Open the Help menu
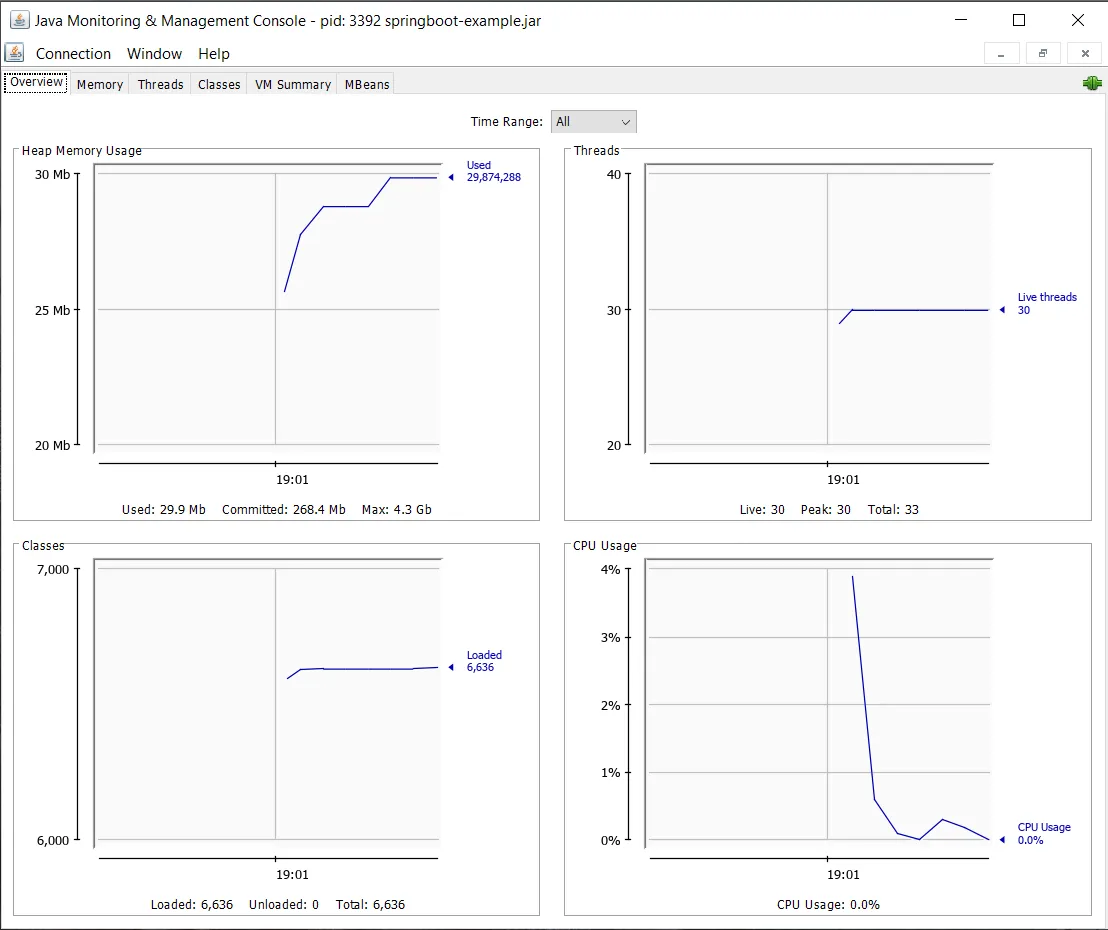 pyautogui.click(x=213, y=54)
